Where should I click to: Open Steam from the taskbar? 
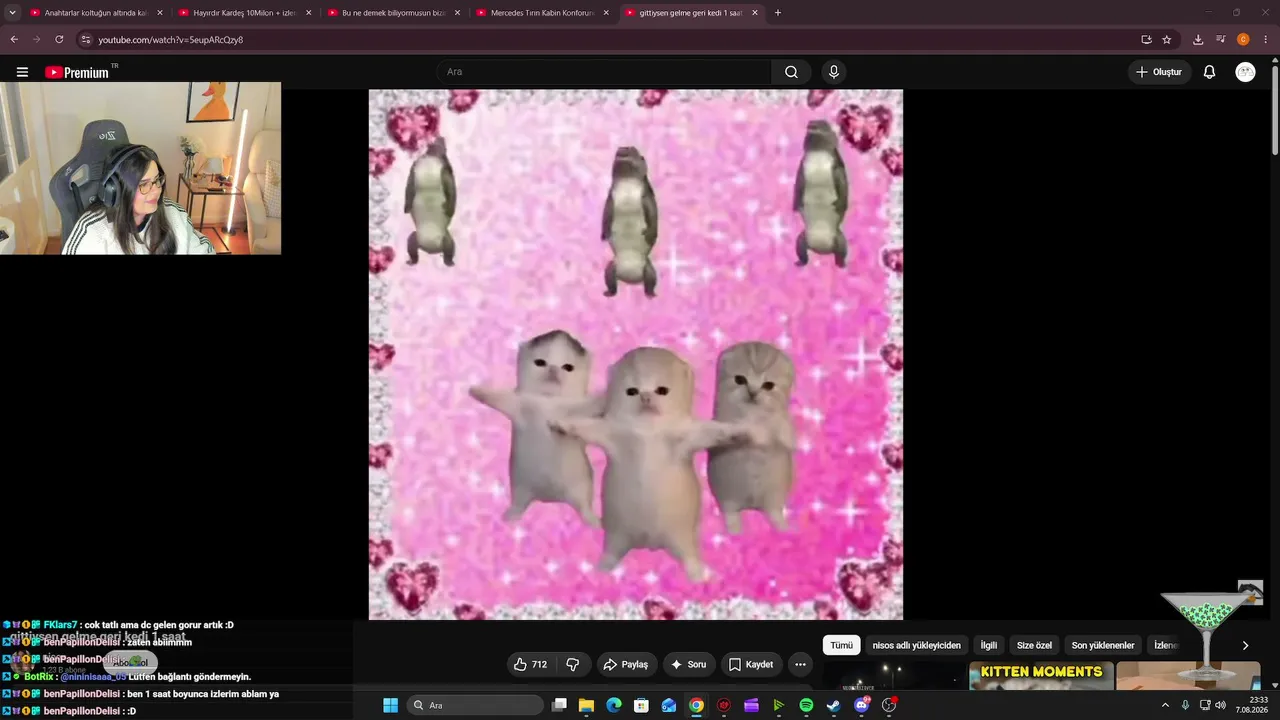tap(833, 705)
